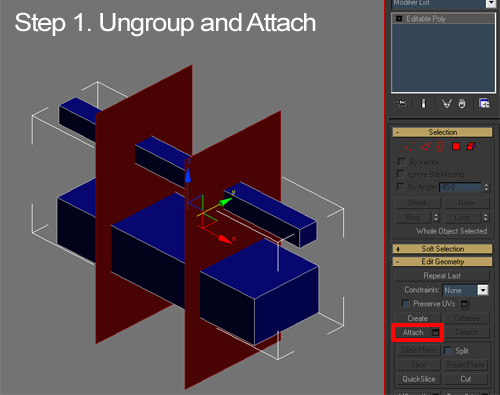Collapse Selection rollout header
This screenshot has width=500, height=395.
click(442, 132)
